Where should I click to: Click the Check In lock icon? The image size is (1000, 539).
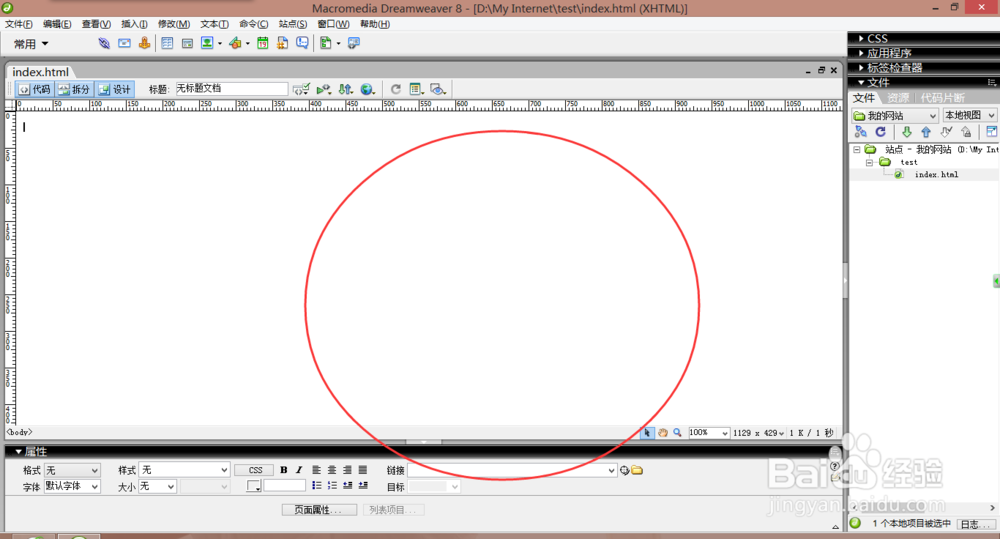click(967, 131)
